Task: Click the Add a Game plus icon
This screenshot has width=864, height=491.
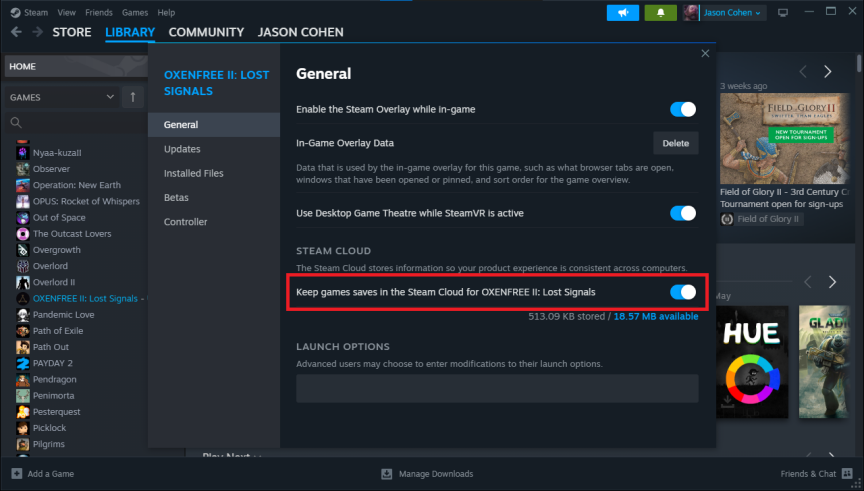Action: click(17, 473)
